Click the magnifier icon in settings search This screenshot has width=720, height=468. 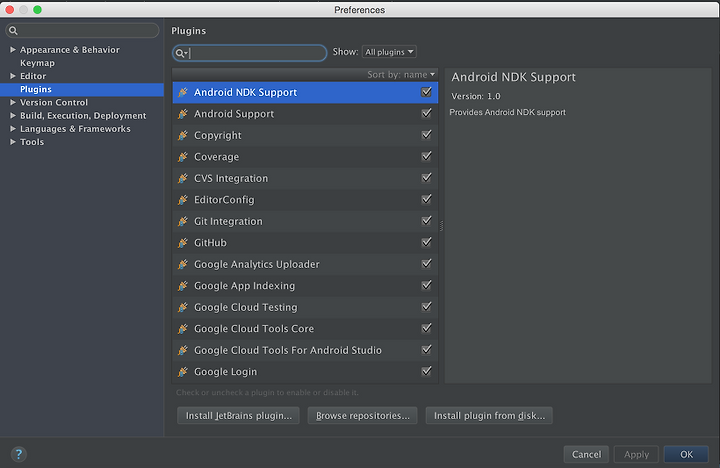[13, 31]
